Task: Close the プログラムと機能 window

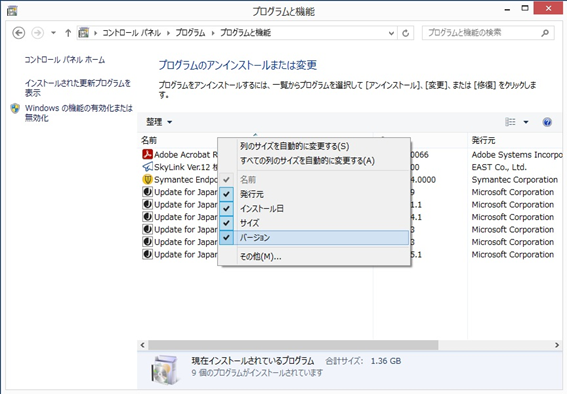Action: click(x=548, y=8)
